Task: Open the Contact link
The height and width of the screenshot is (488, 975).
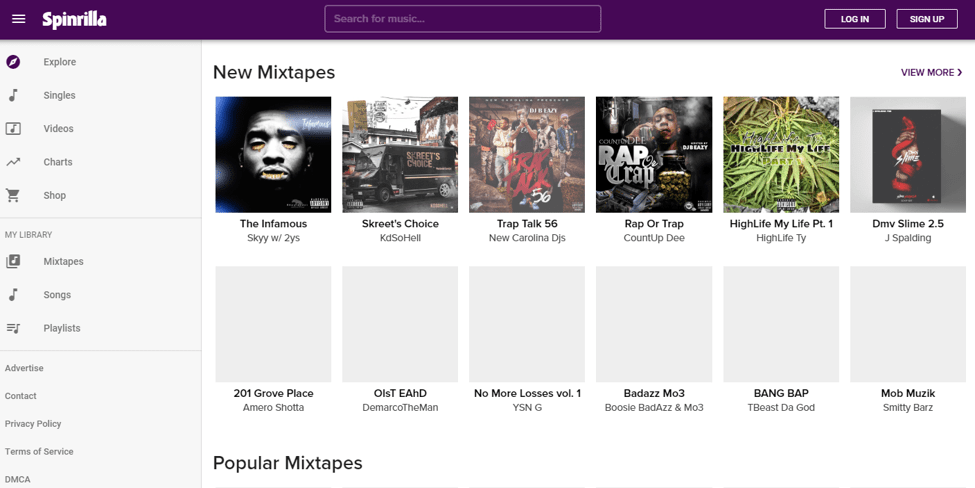Action: (x=21, y=396)
